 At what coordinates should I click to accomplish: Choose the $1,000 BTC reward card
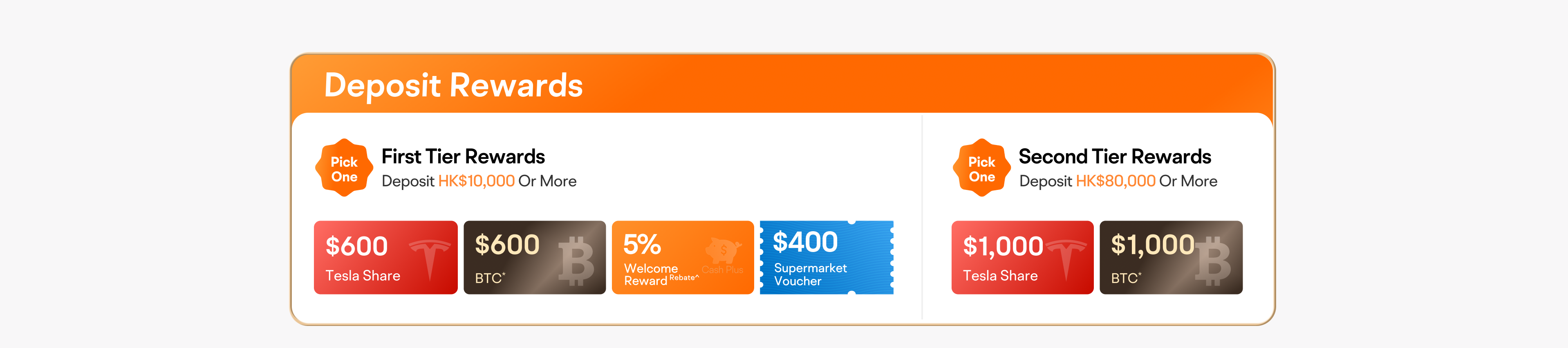tap(1171, 257)
